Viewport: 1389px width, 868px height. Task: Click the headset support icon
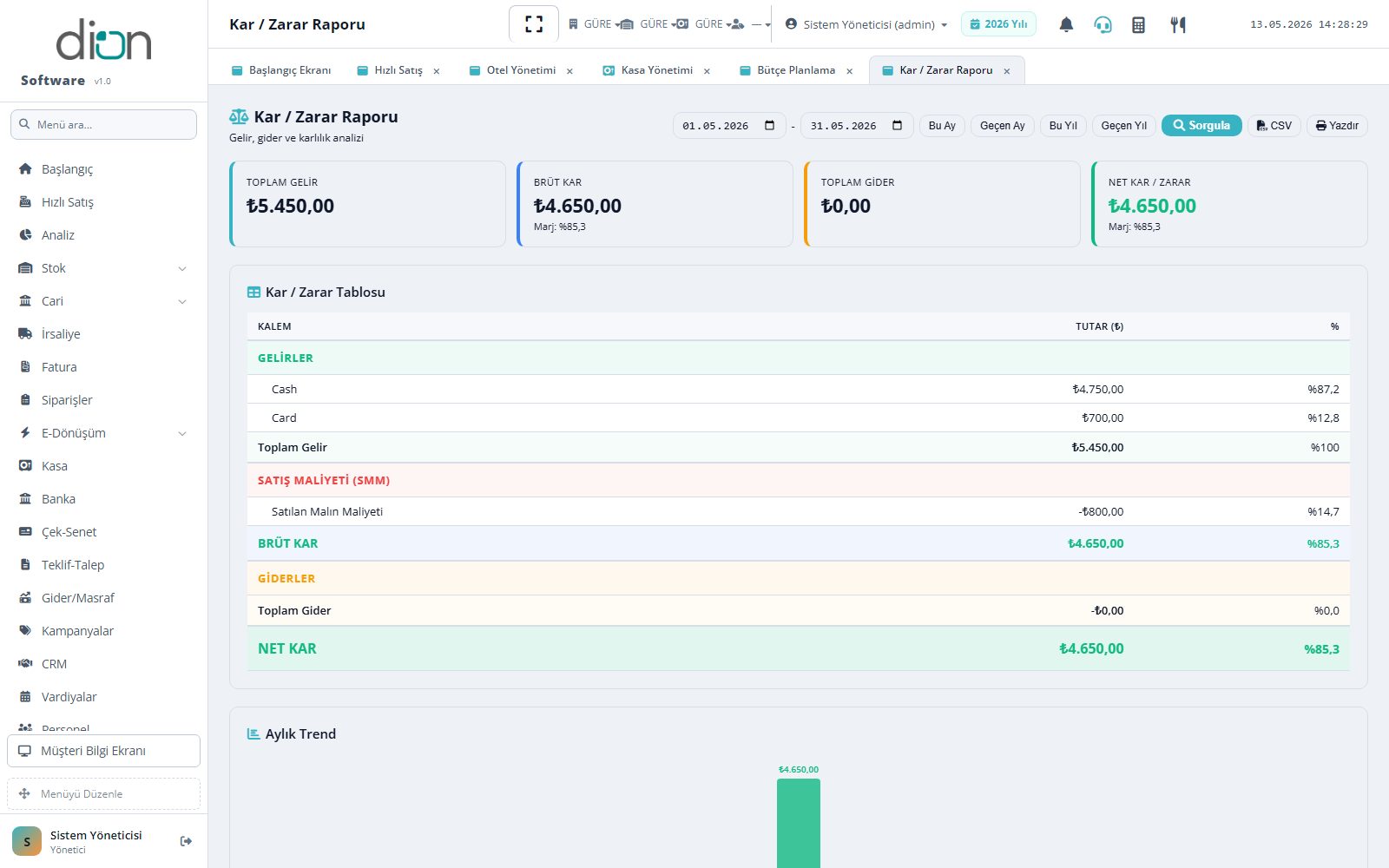pyautogui.click(x=1103, y=24)
